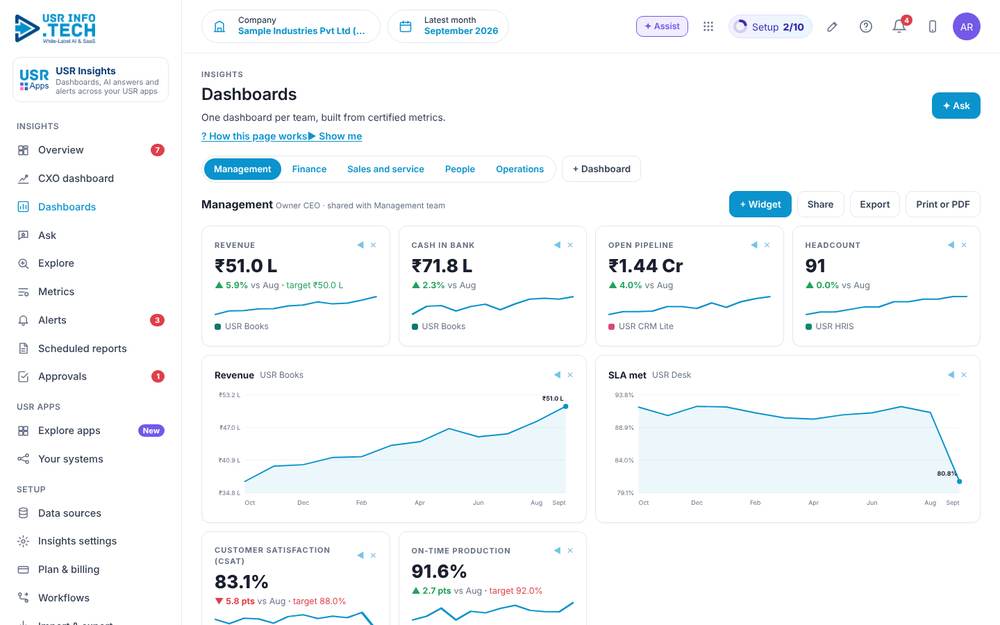Open the help question mark icon
Viewport: 1000px width, 625px height.
[x=865, y=26]
